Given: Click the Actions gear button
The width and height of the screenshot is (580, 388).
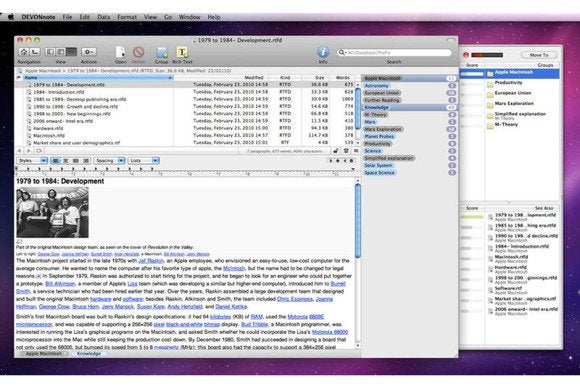Looking at the screenshot, I should (x=89, y=52).
